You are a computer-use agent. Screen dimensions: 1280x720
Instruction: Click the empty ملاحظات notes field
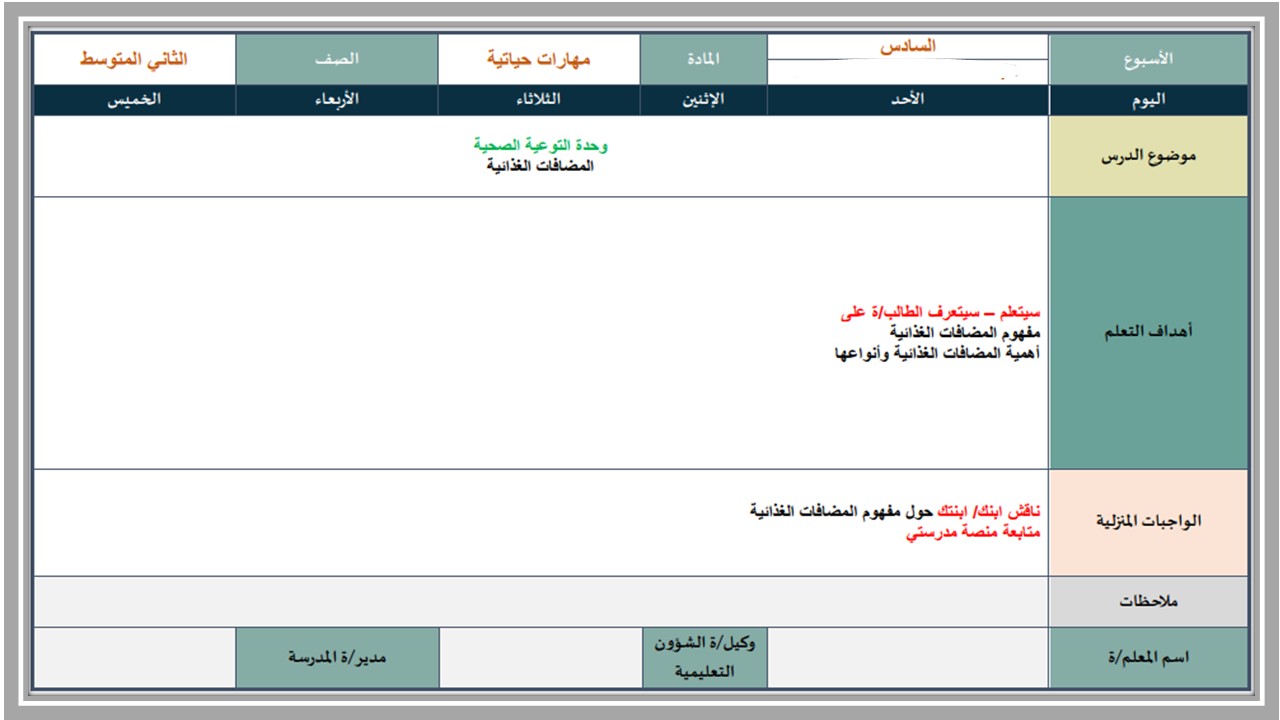tap(541, 602)
